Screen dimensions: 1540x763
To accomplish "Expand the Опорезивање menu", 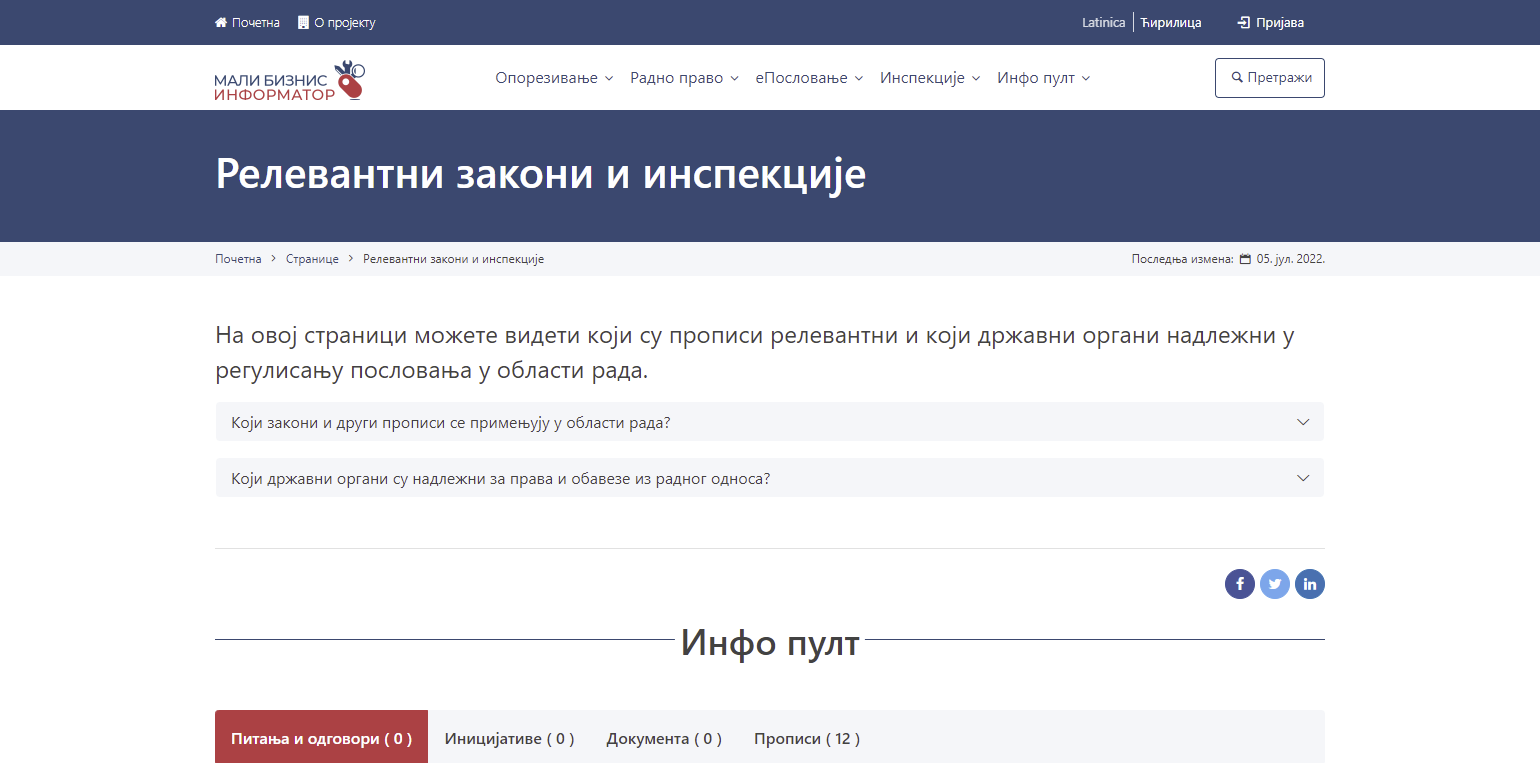I will tap(554, 78).
